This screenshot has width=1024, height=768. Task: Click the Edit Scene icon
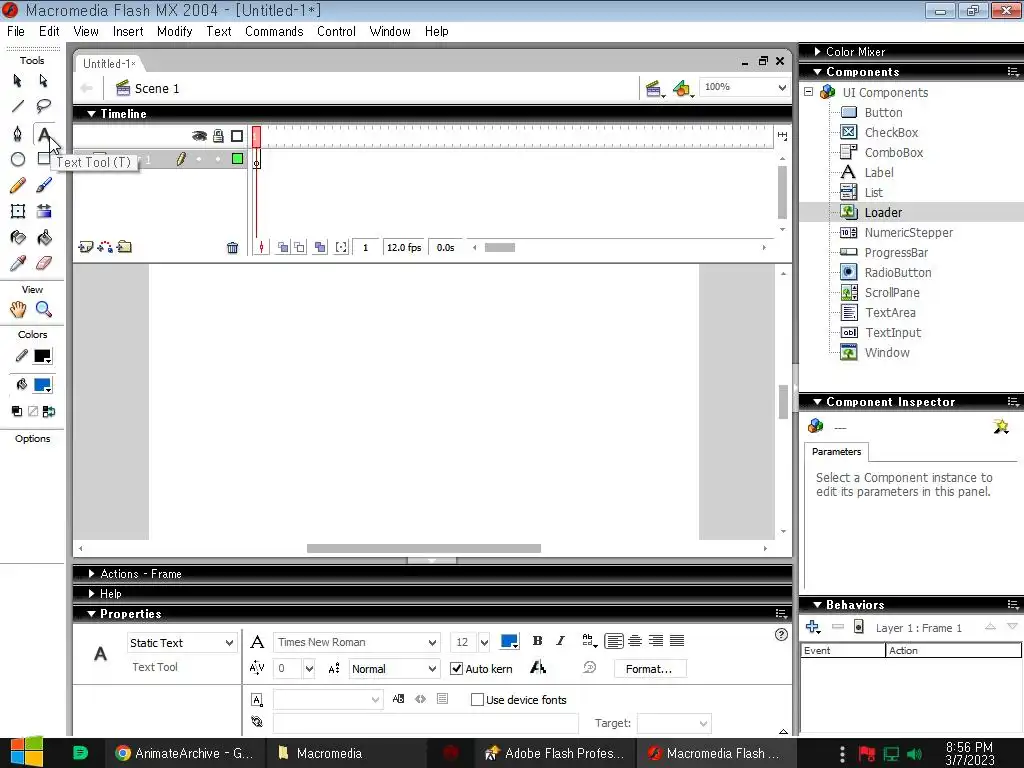(654, 88)
